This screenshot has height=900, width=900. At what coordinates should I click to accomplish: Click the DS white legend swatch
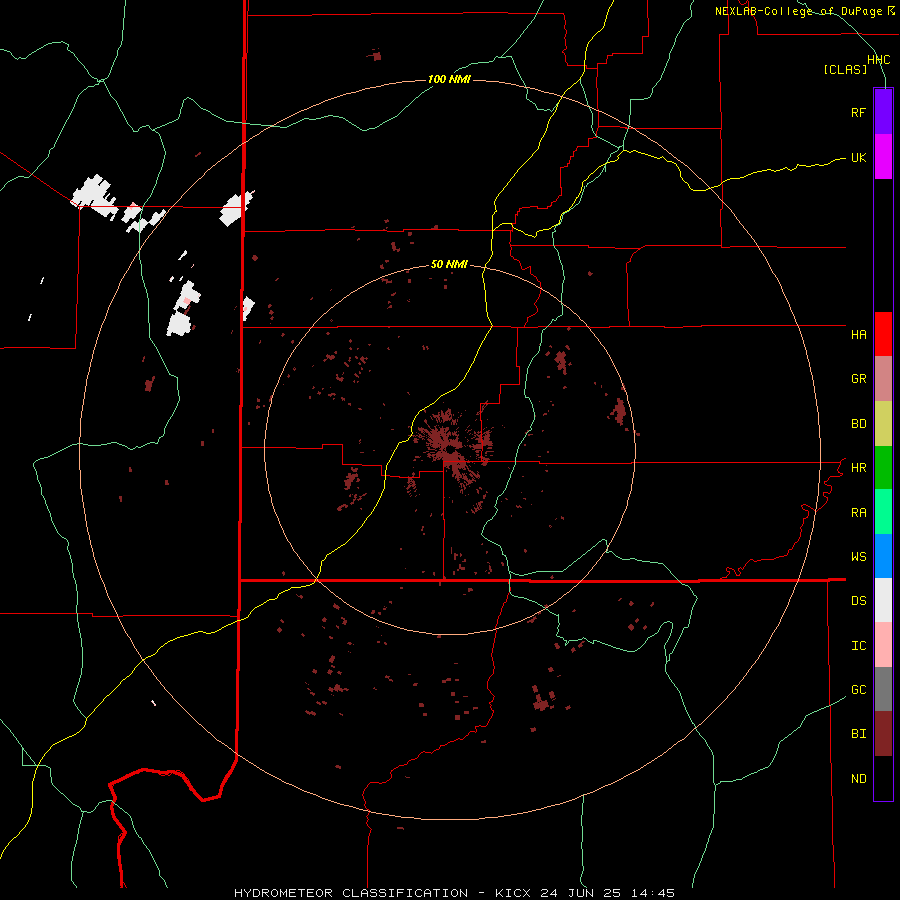883,600
